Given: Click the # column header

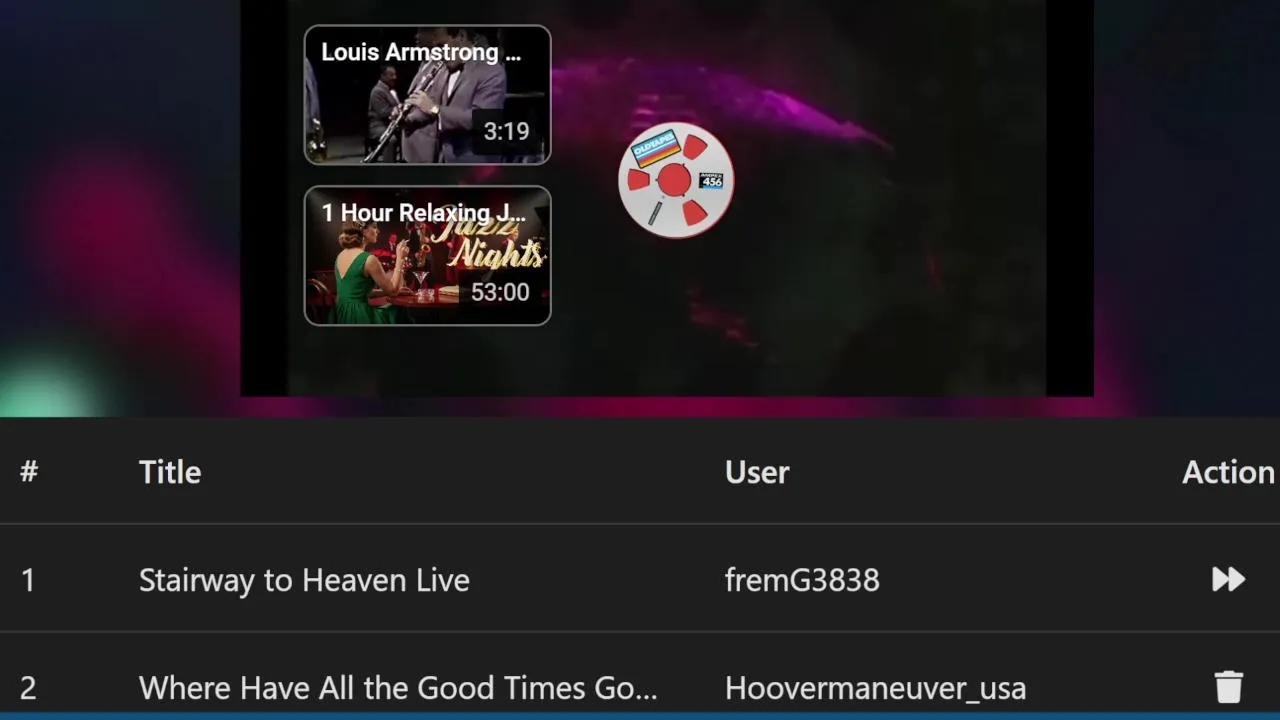Looking at the screenshot, I should click(29, 471).
